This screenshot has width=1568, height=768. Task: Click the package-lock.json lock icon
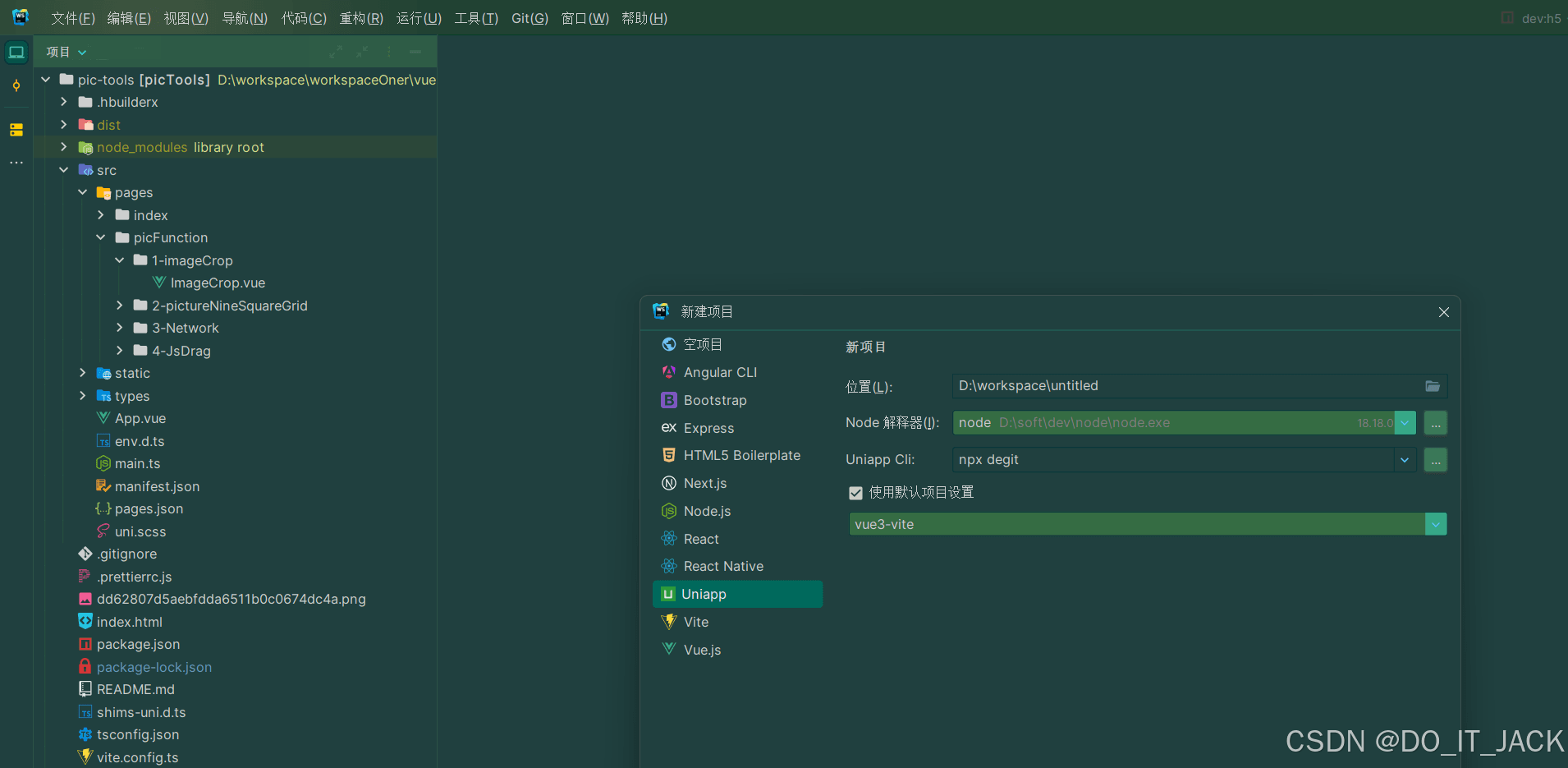85,667
